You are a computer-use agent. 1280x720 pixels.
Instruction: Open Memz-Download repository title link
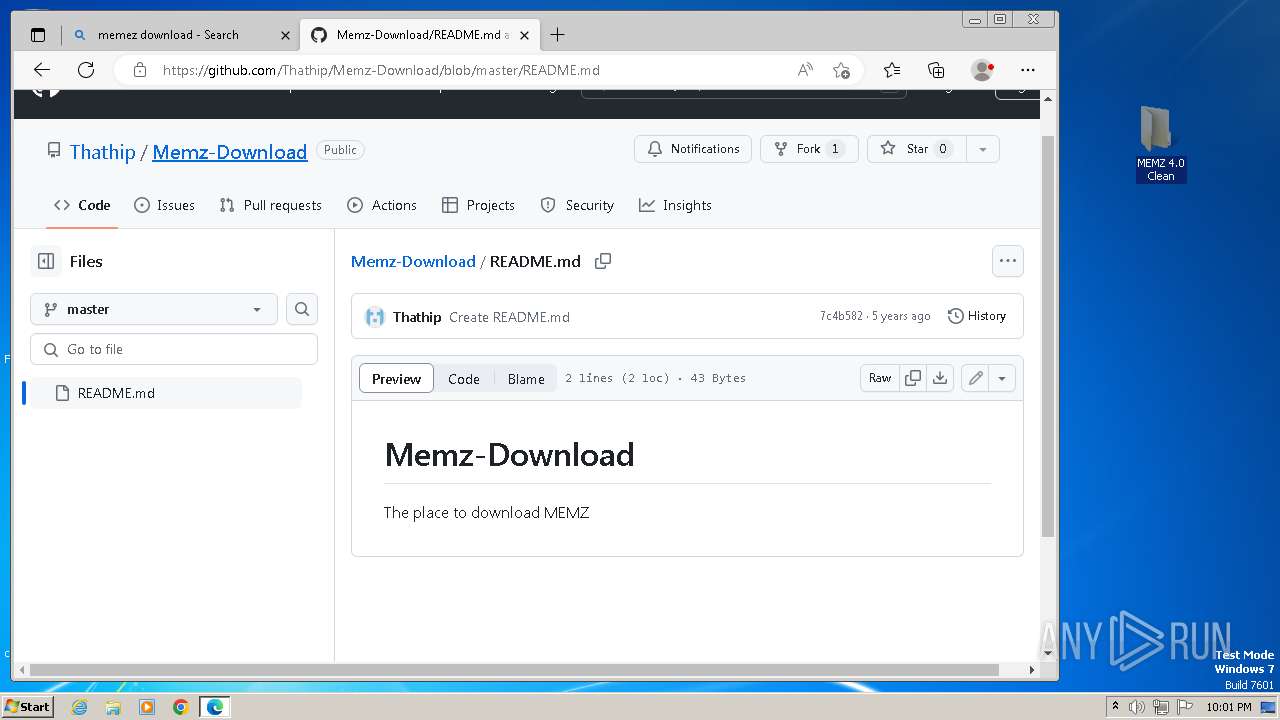point(229,152)
